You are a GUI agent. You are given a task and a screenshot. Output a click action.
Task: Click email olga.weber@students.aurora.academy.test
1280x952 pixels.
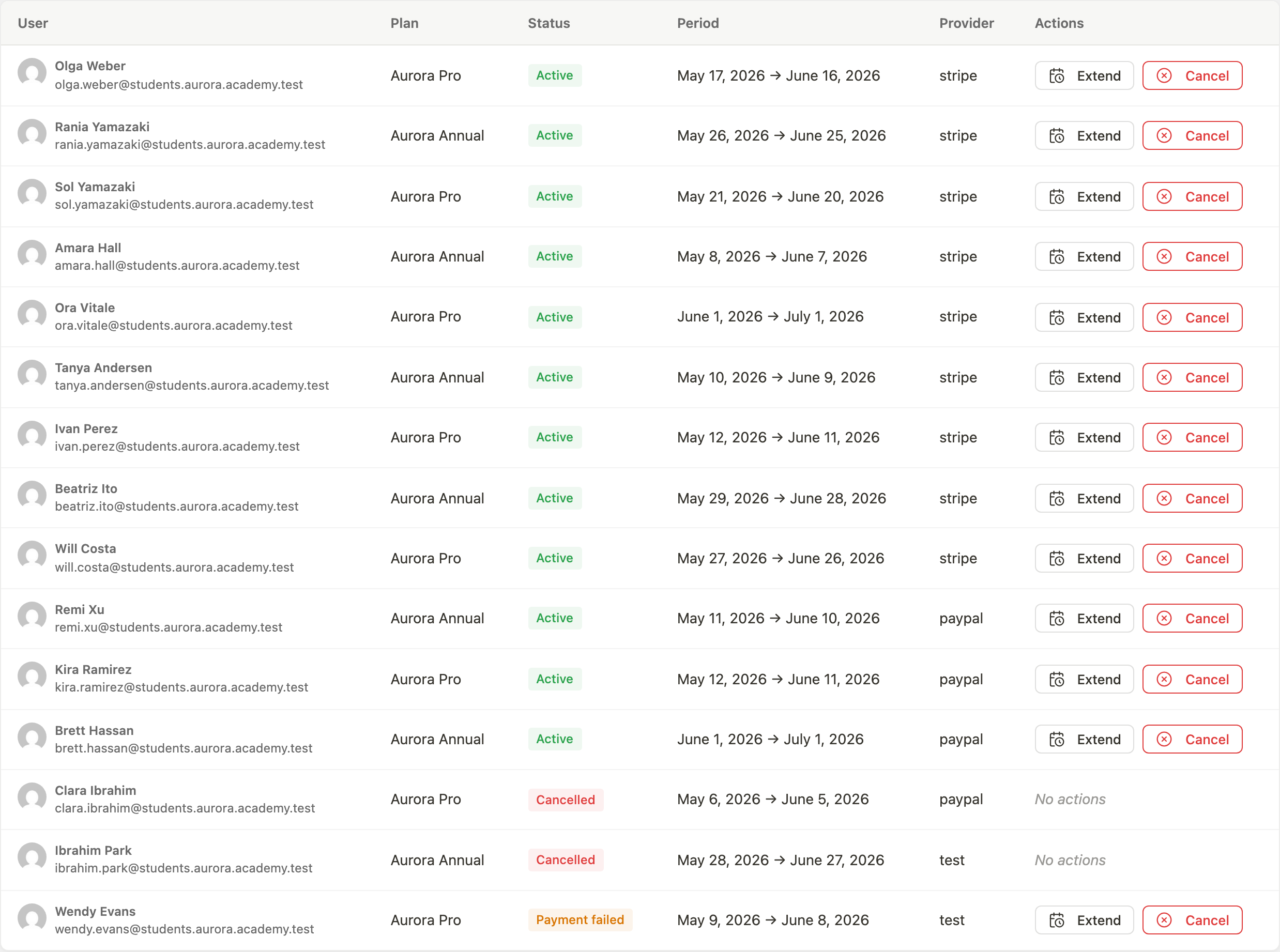(179, 85)
